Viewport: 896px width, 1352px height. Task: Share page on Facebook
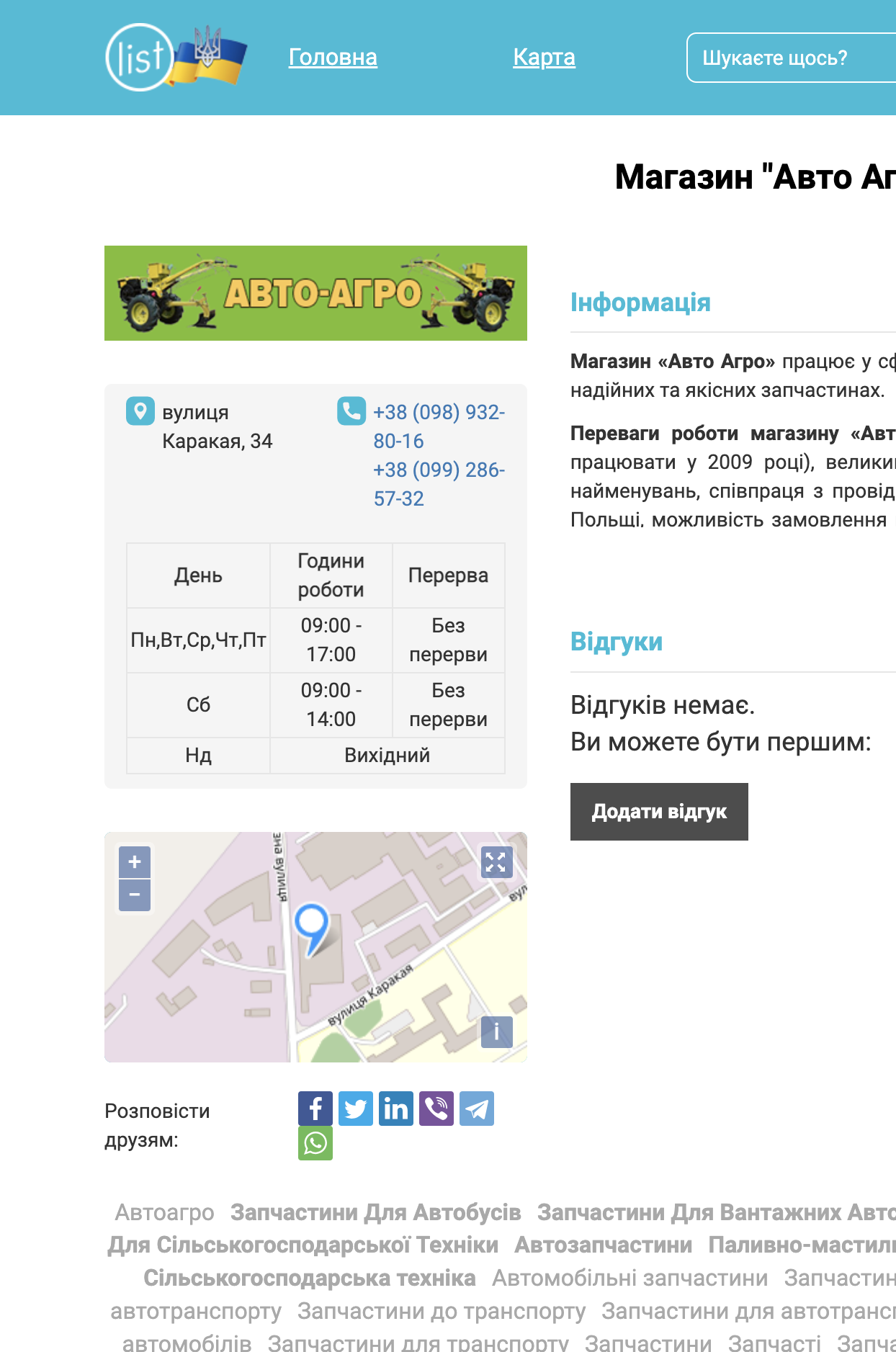point(315,1109)
